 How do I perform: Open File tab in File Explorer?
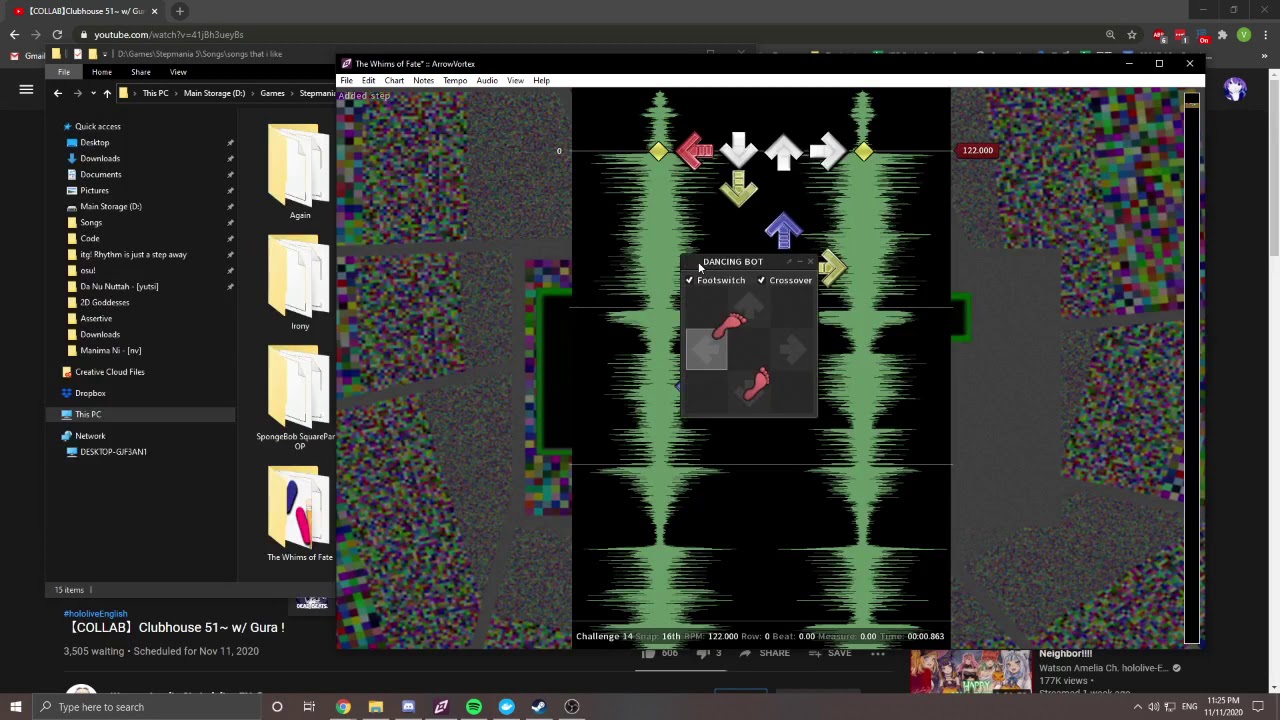click(64, 72)
